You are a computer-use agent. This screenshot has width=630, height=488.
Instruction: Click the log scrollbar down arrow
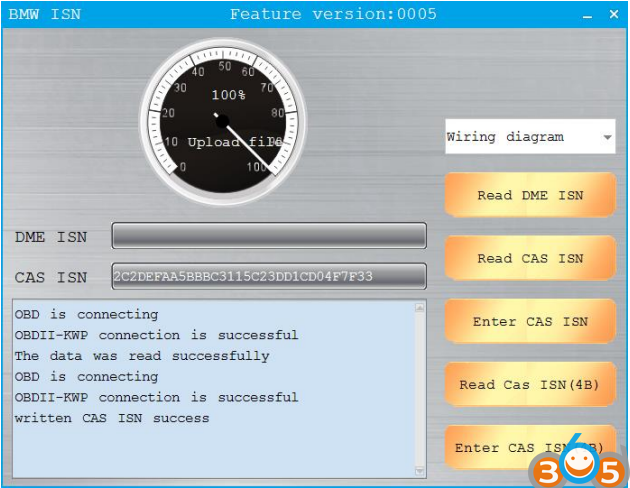(419, 471)
